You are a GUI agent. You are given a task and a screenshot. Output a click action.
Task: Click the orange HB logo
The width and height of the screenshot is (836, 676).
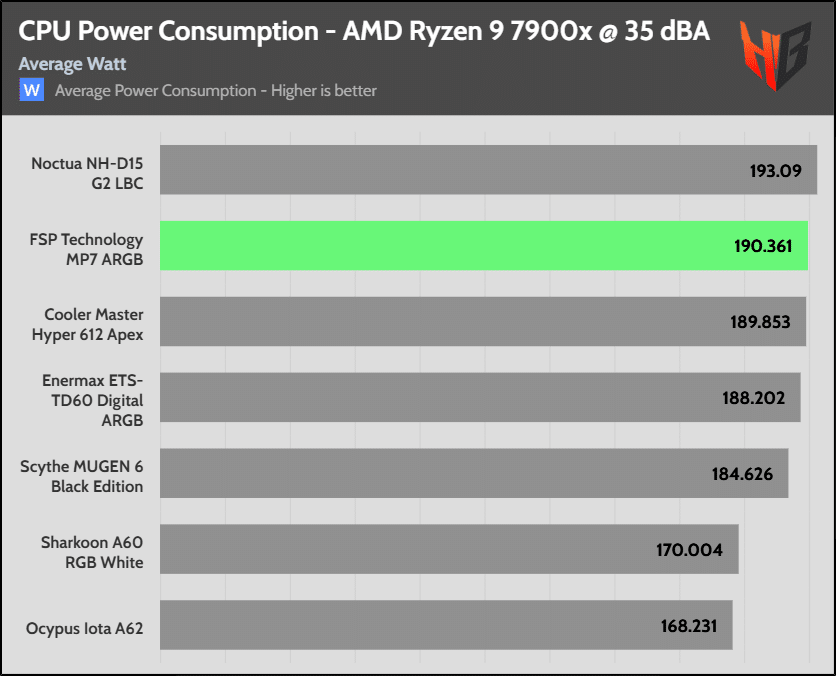coord(775,55)
